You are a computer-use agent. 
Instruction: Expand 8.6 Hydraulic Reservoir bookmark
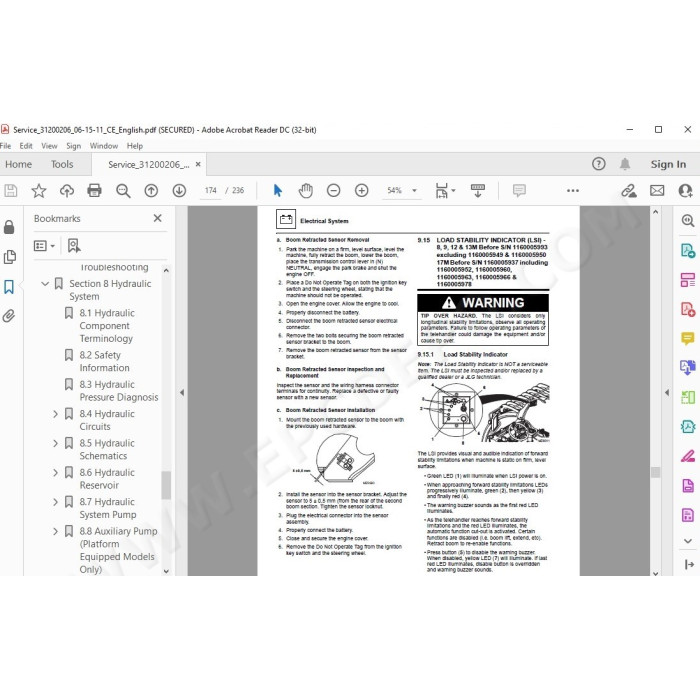tap(55, 472)
